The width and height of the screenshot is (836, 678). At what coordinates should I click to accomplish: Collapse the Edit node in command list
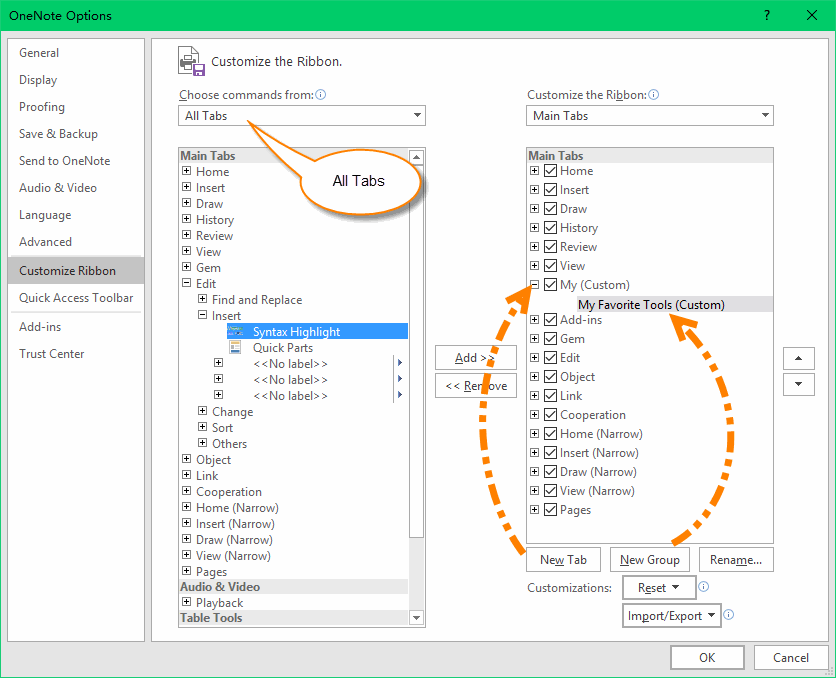[187, 283]
